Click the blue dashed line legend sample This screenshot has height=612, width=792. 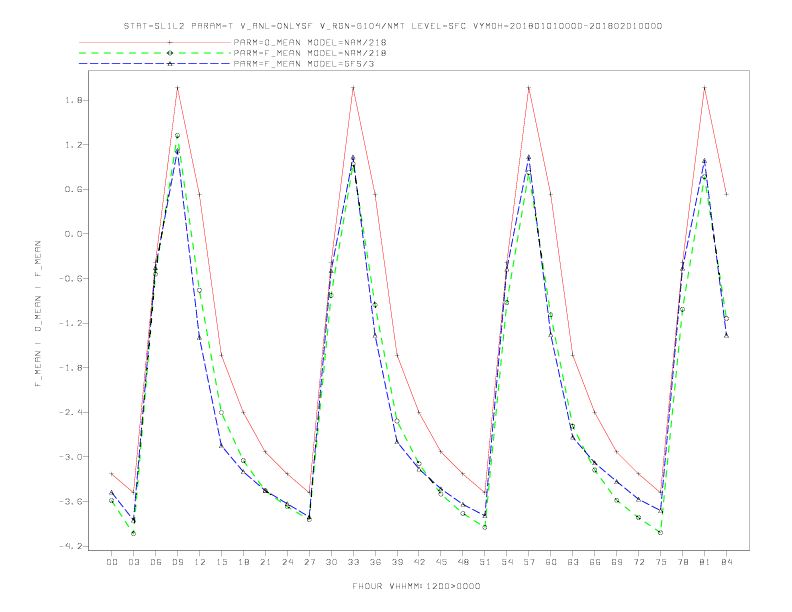[x=155, y=64]
